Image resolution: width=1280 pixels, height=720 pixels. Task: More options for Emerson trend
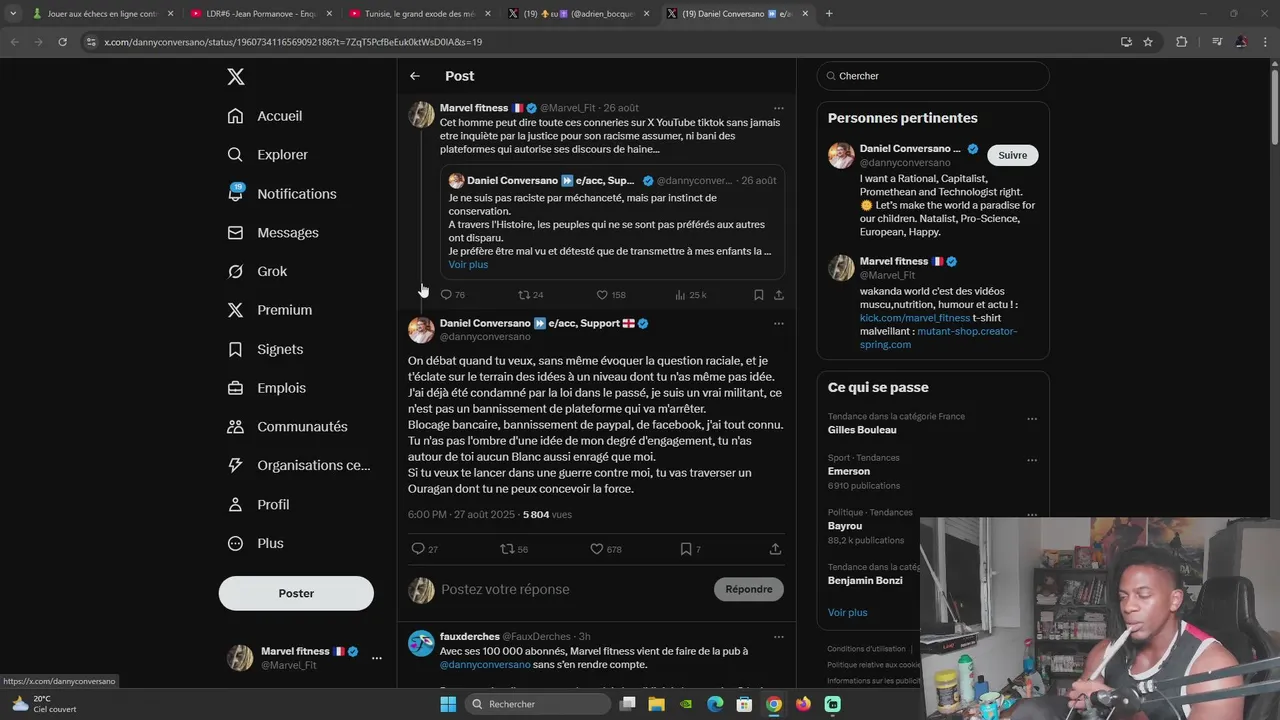[x=1032, y=460]
